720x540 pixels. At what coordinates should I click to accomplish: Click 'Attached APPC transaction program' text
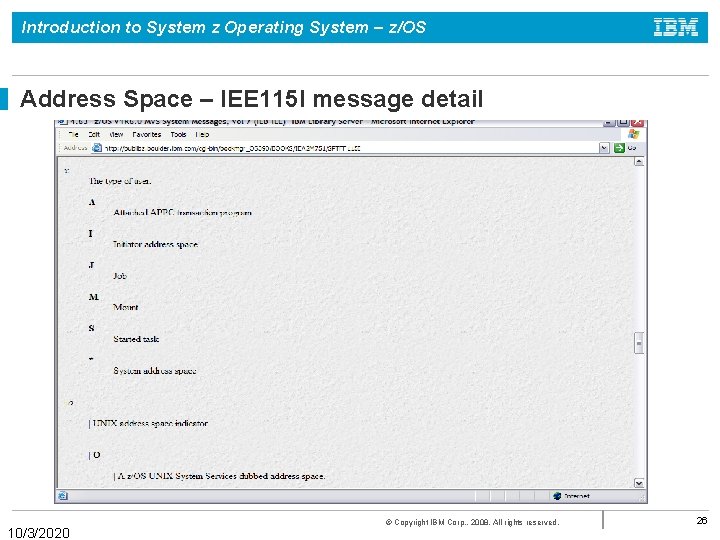(182, 213)
